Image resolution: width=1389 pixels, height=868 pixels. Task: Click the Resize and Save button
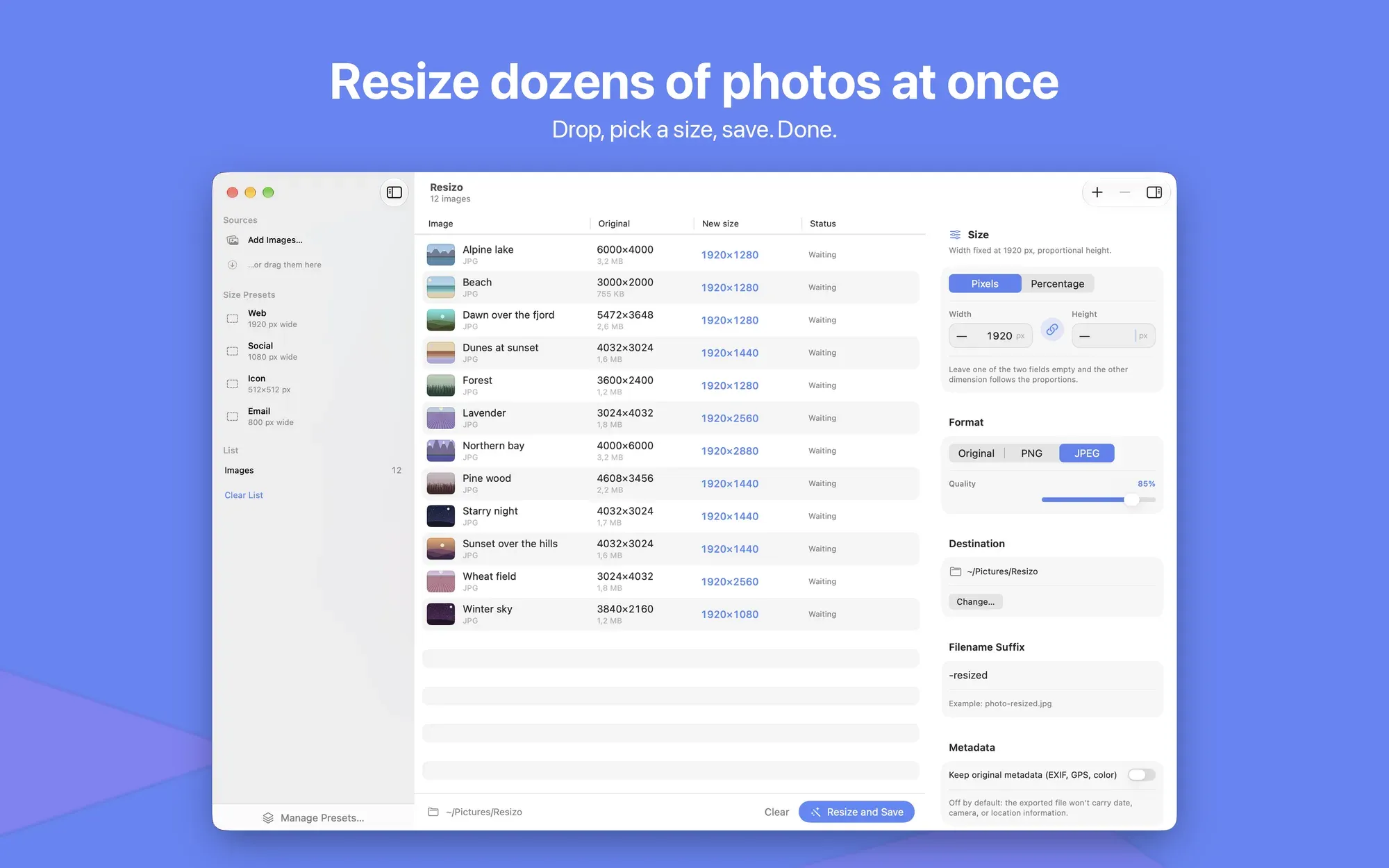856,812
